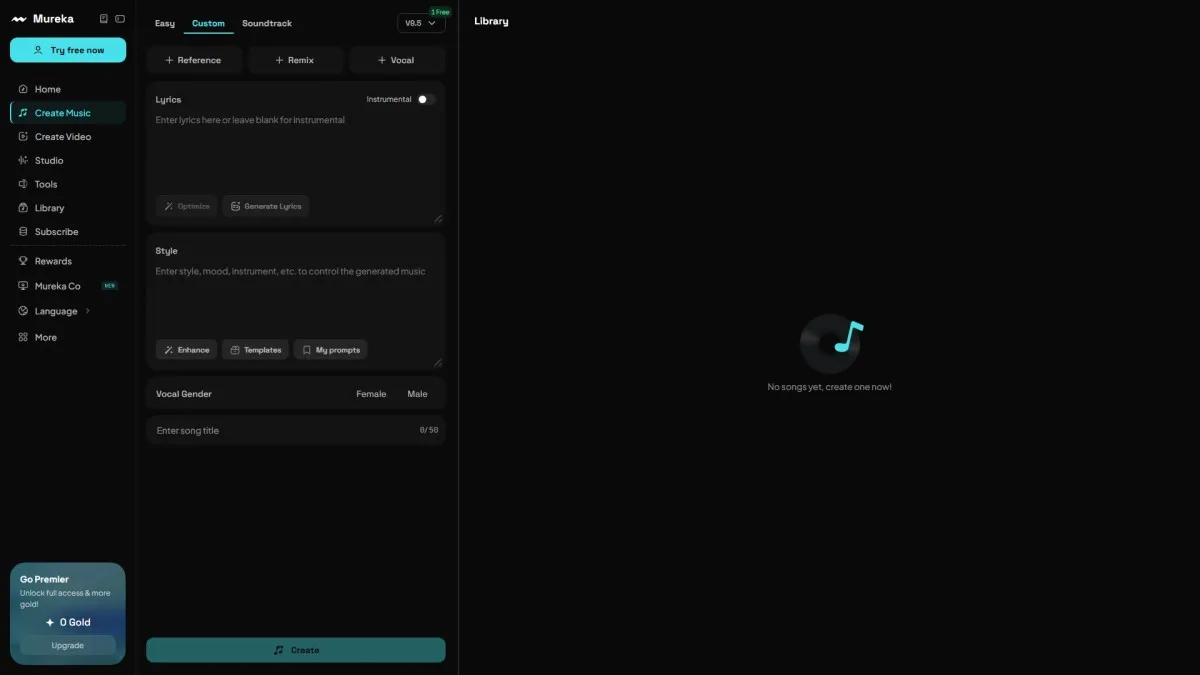This screenshot has width=1200, height=675.
Task: Open style Templates
Action: point(256,350)
